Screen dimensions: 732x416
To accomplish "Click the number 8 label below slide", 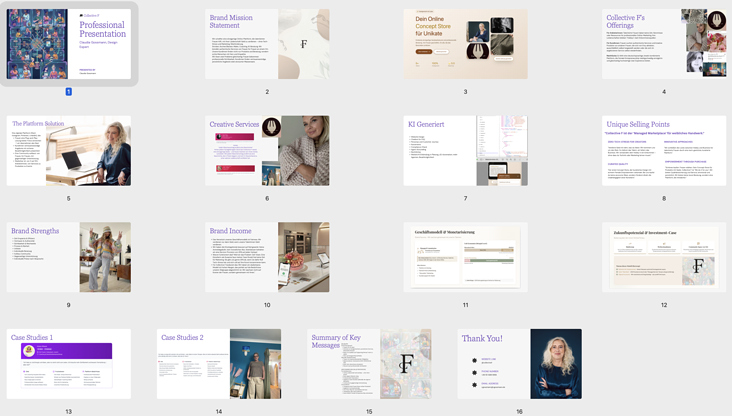I will [x=664, y=198].
